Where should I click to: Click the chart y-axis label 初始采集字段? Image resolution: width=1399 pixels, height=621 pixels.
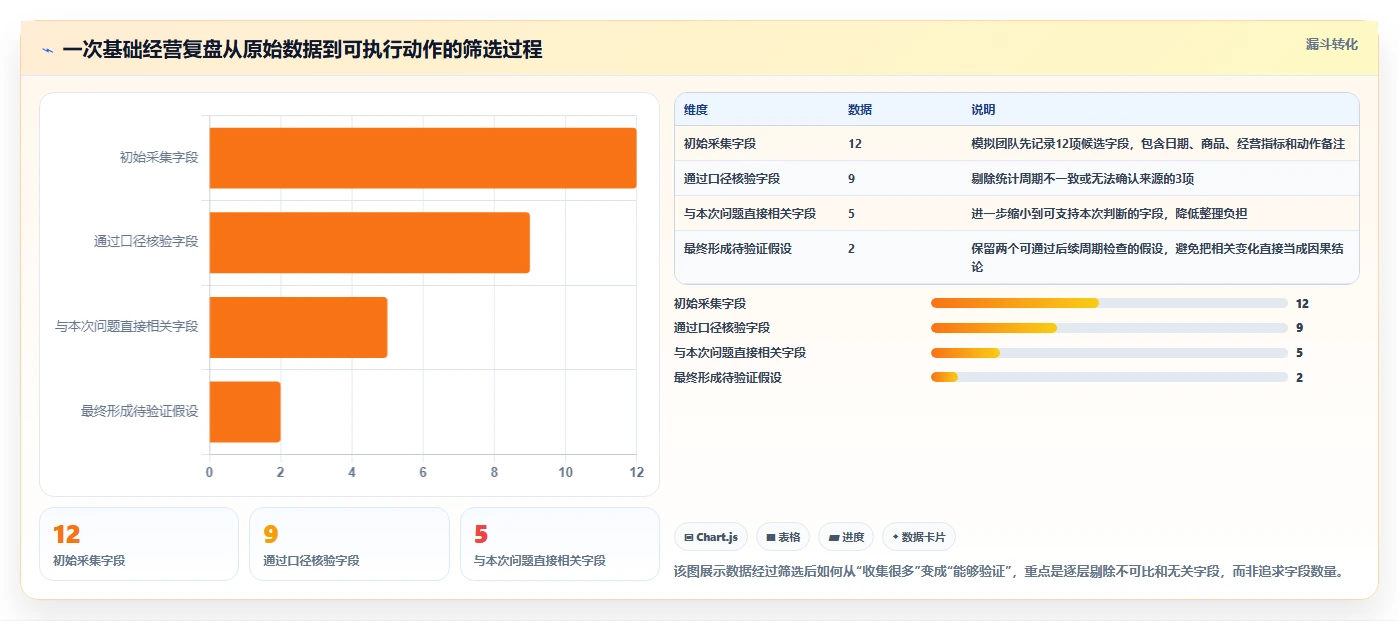[159, 157]
